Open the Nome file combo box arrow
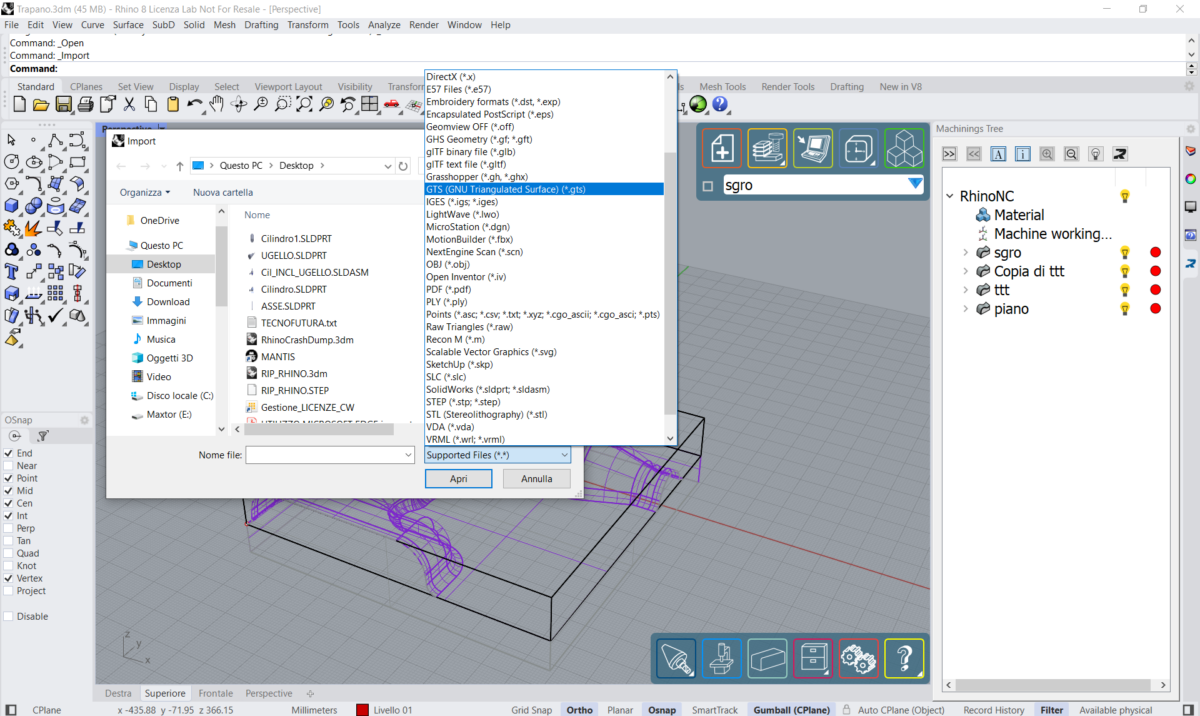Viewport: 1200px width, 716px height. point(407,455)
